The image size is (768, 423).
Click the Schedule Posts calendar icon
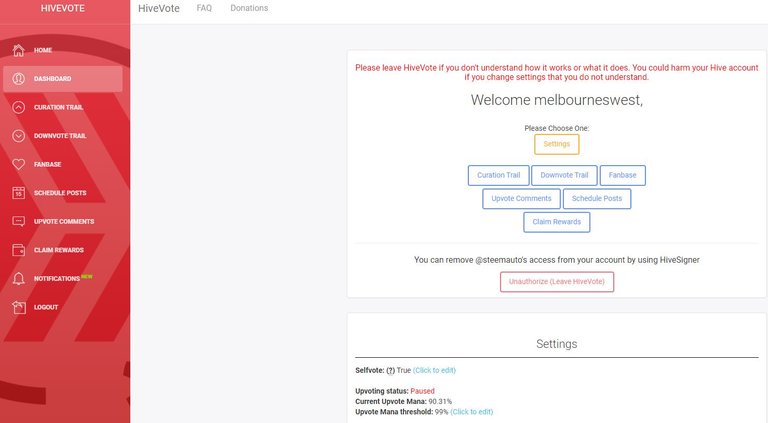pyautogui.click(x=19, y=193)
